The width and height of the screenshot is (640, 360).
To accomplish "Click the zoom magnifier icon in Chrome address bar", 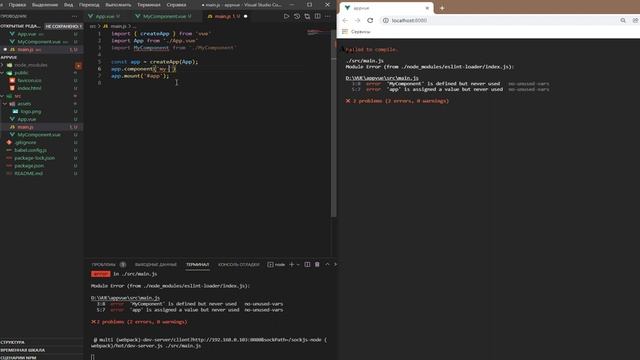I will (623, 20).
